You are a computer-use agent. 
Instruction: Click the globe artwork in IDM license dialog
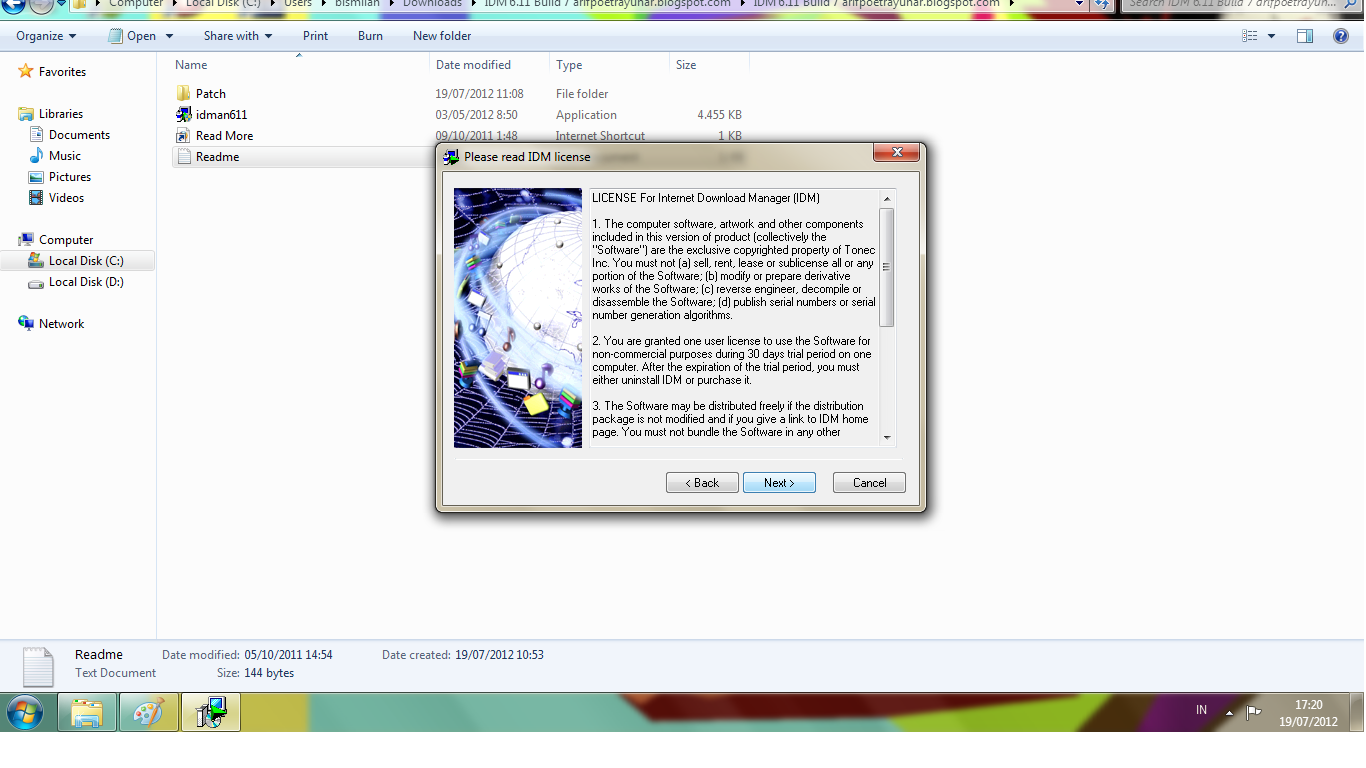pos(518,318)
